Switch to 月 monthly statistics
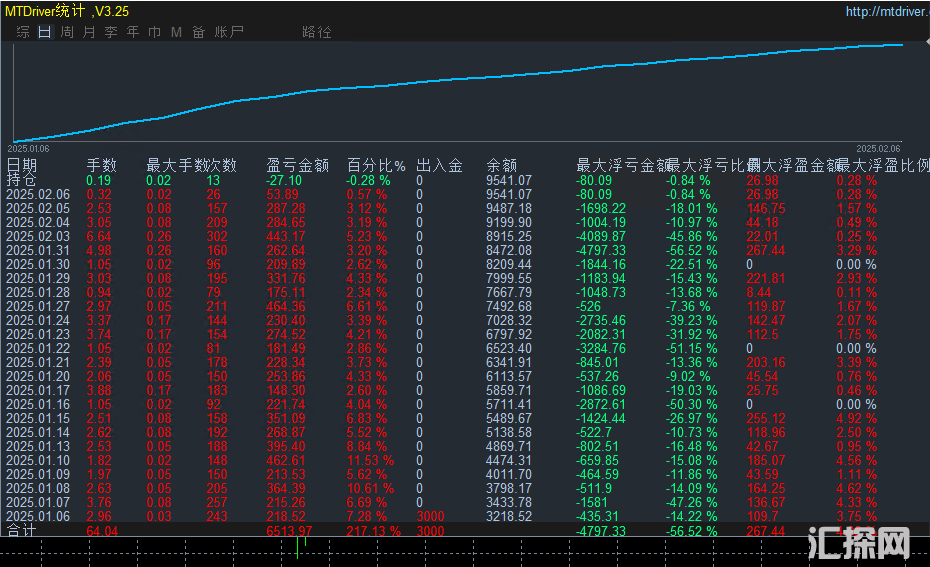The width and height of the screenshot is (930, 567). pos(88,32)
